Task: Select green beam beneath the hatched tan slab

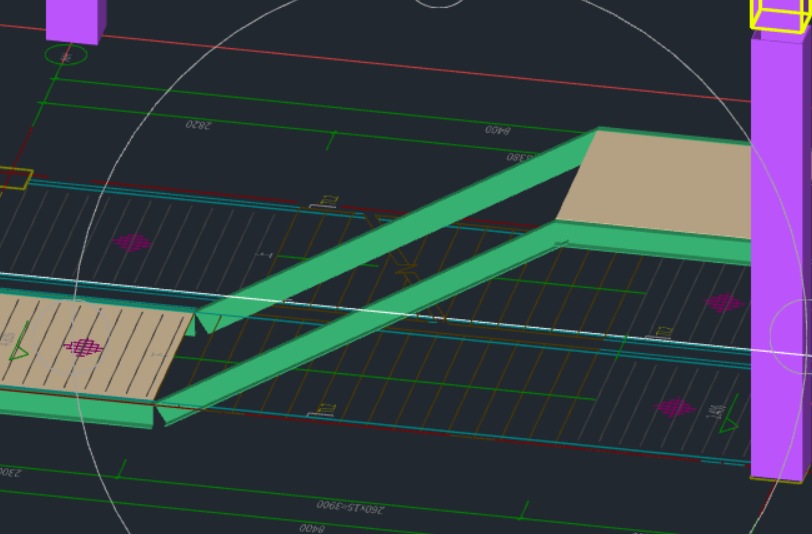Action: click(77, 408)
